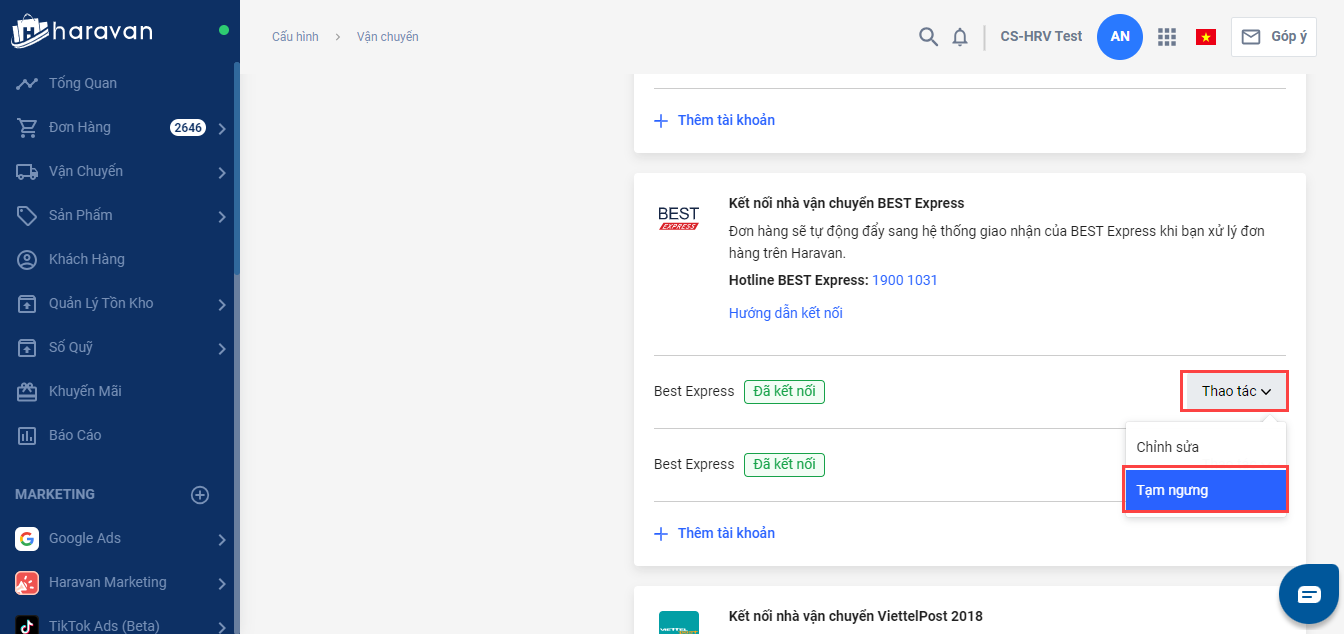The image size is (1344, 634).
Task: Open the apps grid icon
Action: pos(1166,37)
